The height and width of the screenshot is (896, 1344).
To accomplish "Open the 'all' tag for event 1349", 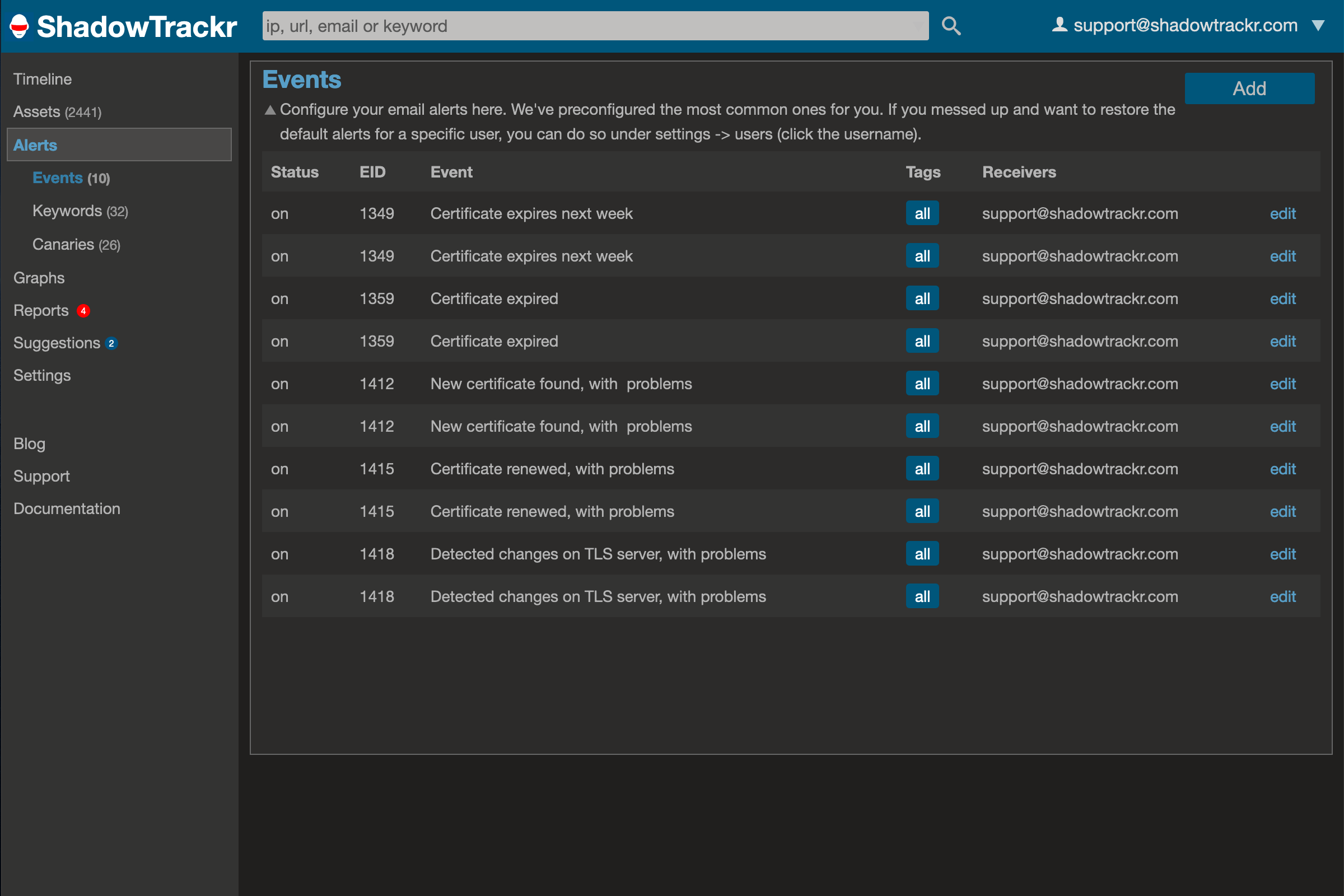I will (922, 213).
